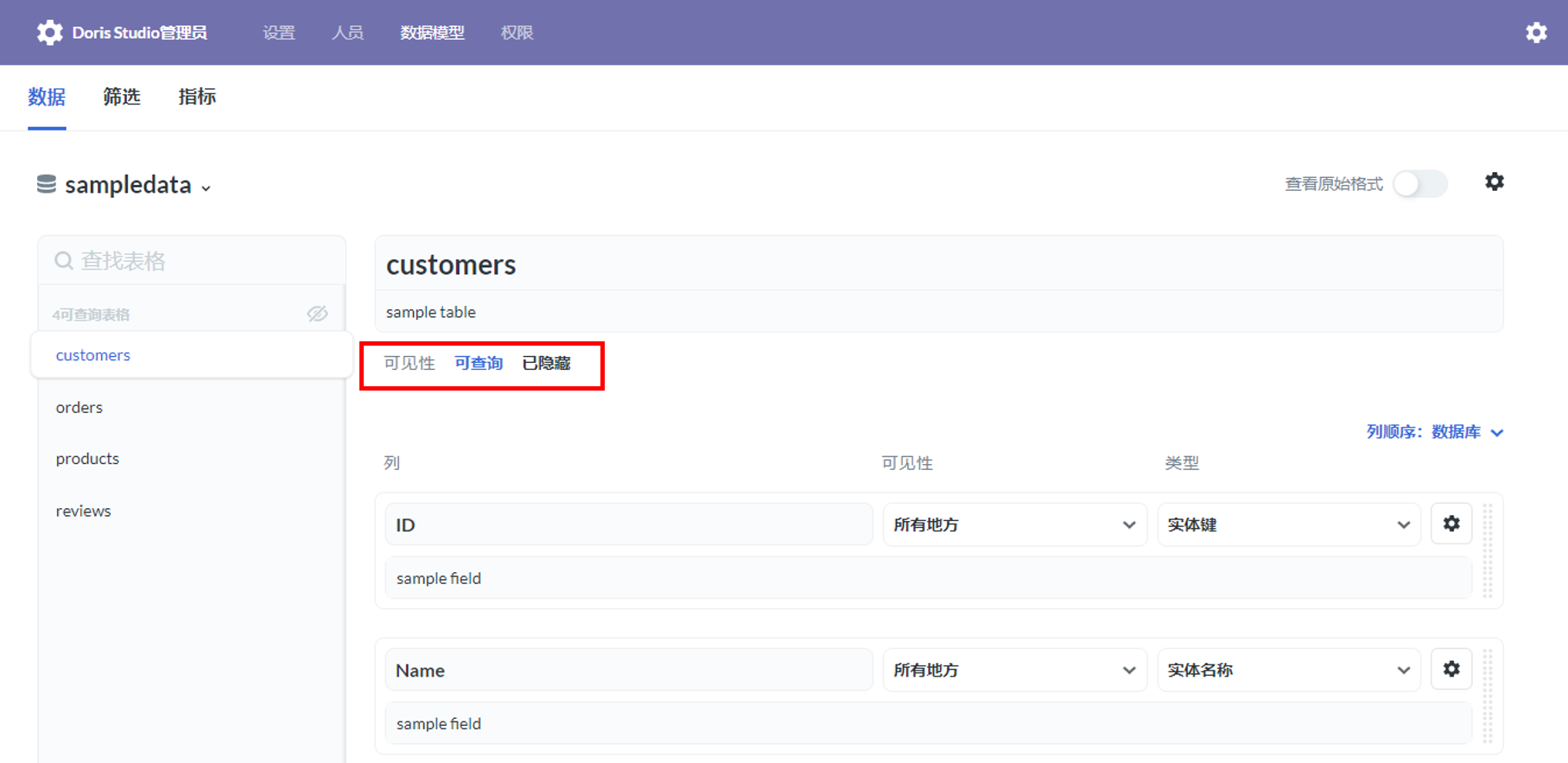
Task: Switch to the 筛选 tab
Action: 122,97
